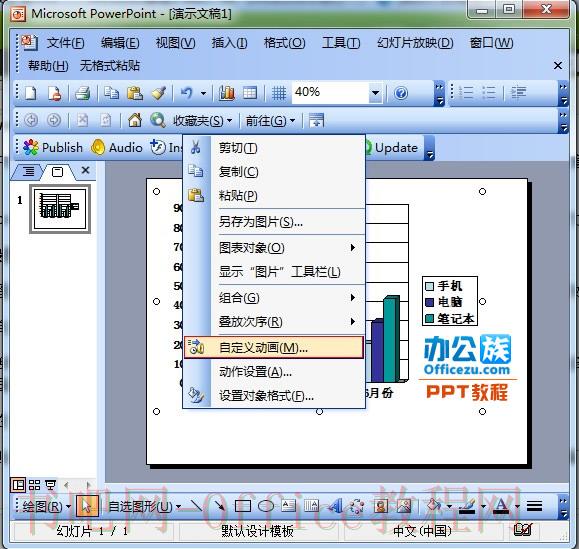Apply the Fill Color bucket
The image size is (579, 549).
tap(434, 506)
